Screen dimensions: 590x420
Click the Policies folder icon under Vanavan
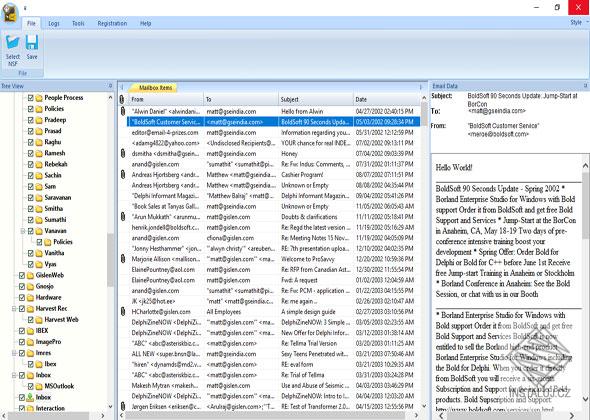pyautogui.click(x=48, y=242)
